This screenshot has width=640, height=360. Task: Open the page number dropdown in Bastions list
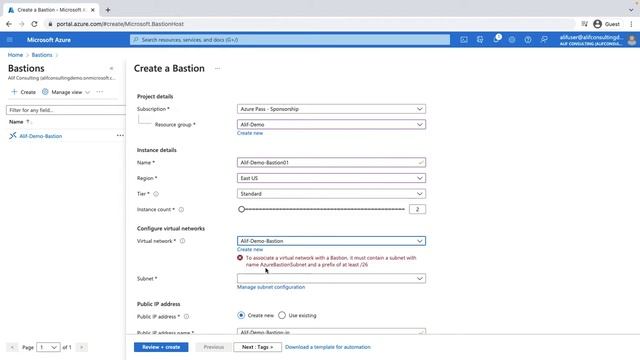48,347
